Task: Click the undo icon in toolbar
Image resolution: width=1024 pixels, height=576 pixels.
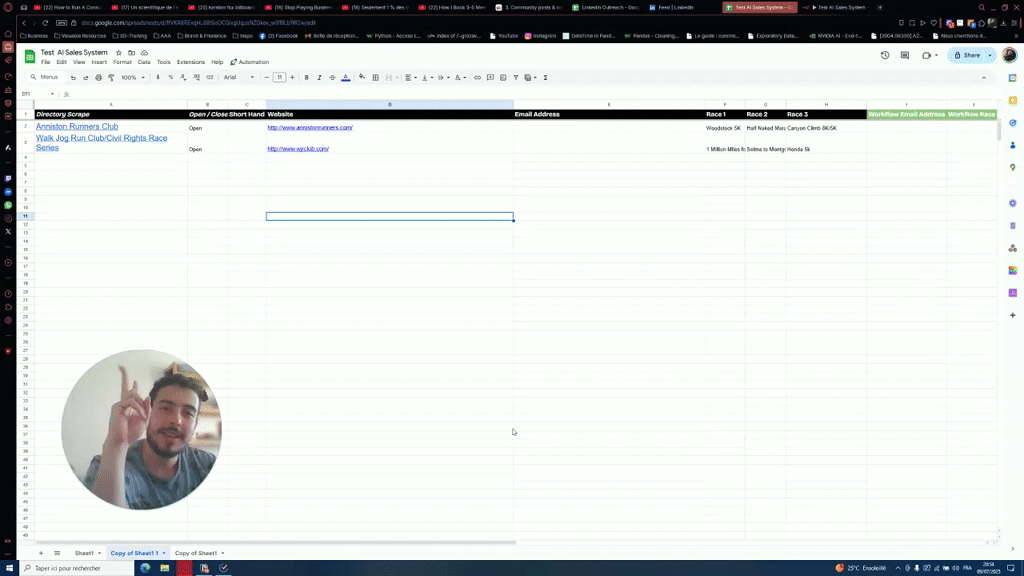Action: 73,78
